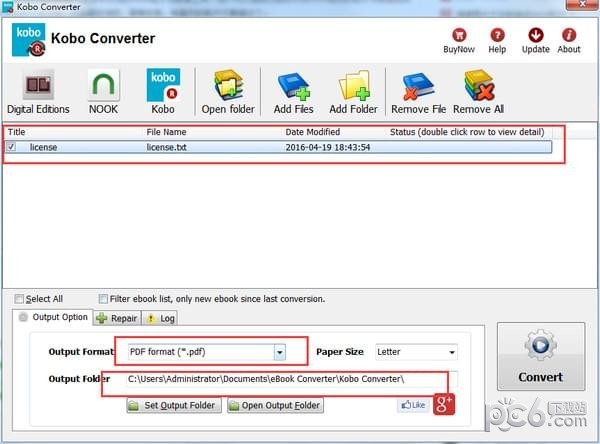This screenshot has width=600, height=444.
Task: Select the Digital Editions source
Action: pyautogui.click(x=38, y=92)
